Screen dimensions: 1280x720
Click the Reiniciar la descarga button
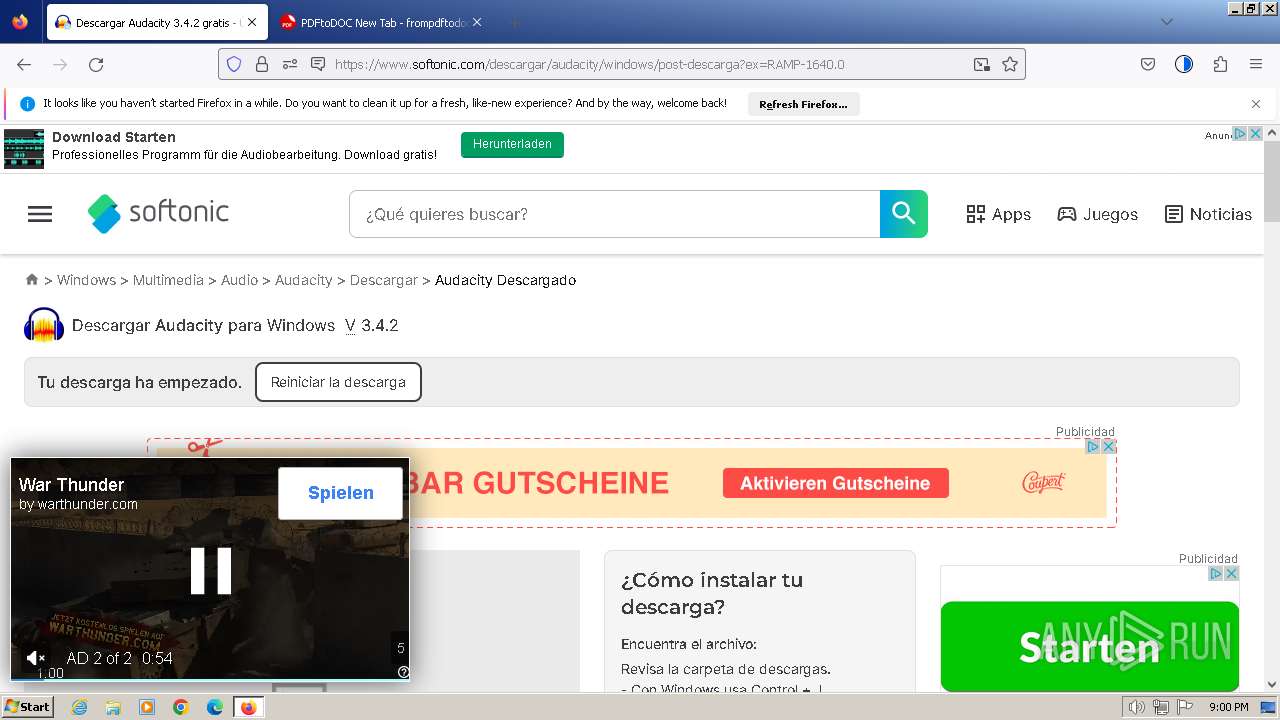click(338, 382)
